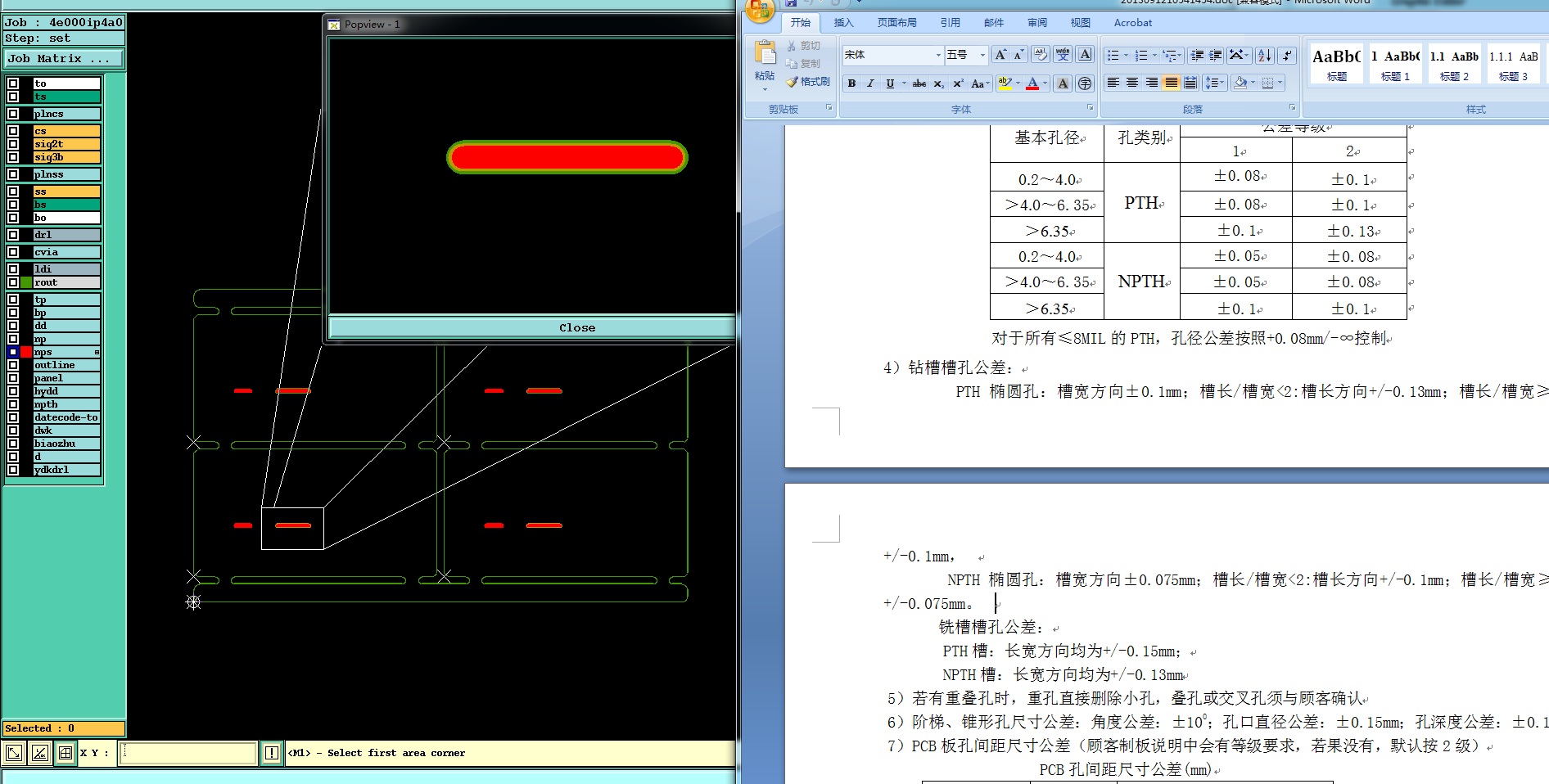The image size is (1549, 784).
Task: Apply Superscript formatting
Action: 958,83
